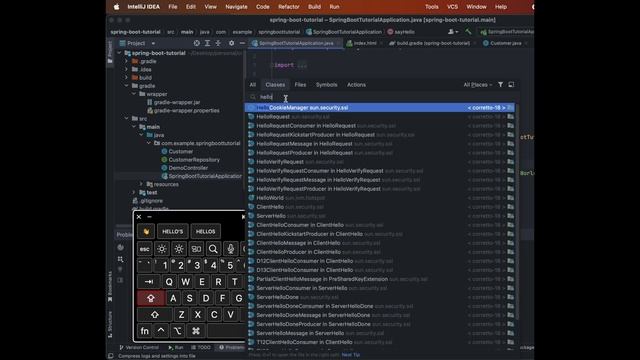This screenshot has width=640, height=360.
Task: Click the Collapse All icon in Project toolbar
Action: tap(218, 43)
